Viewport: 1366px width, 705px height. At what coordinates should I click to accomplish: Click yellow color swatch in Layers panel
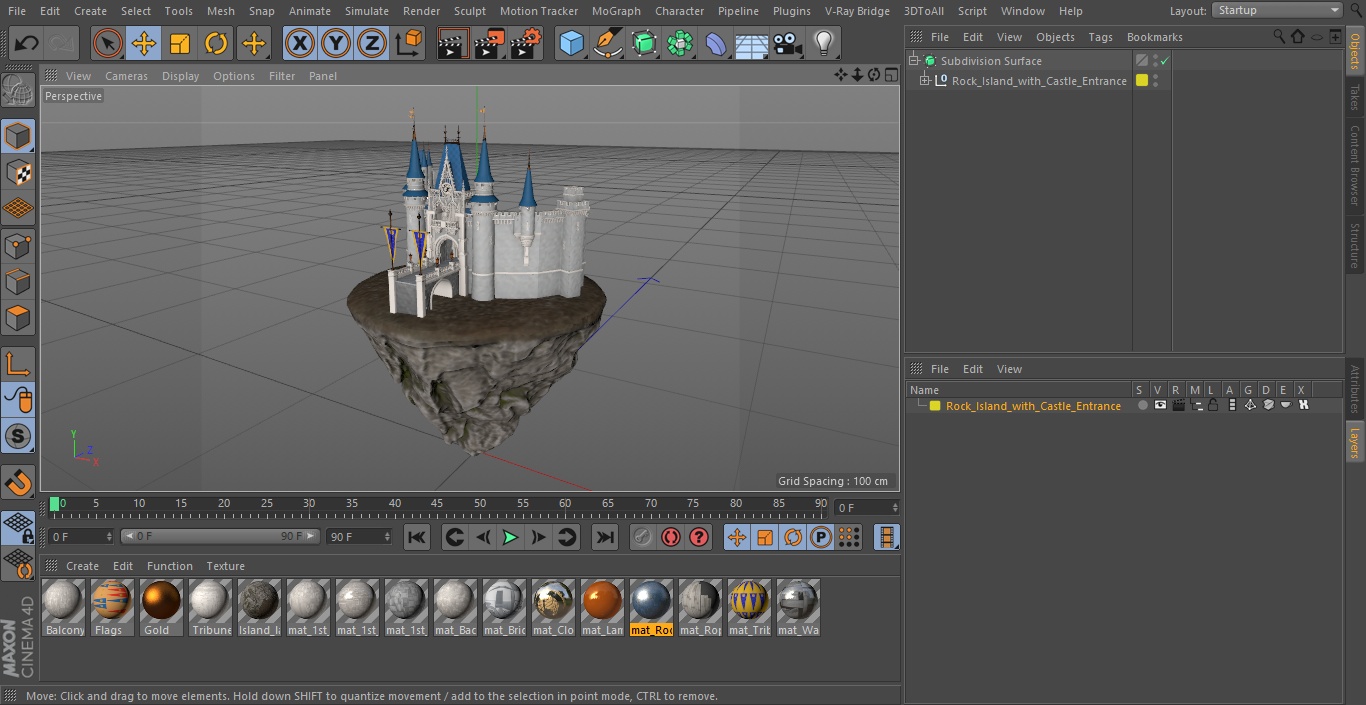[935, 406]
